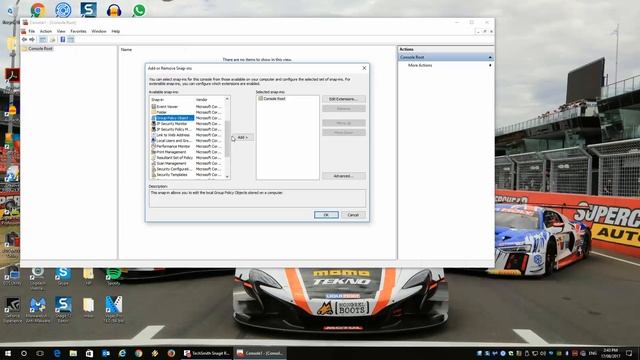Open the Skype desktop icon
This screenshot has height=360, width=640.
63,276
